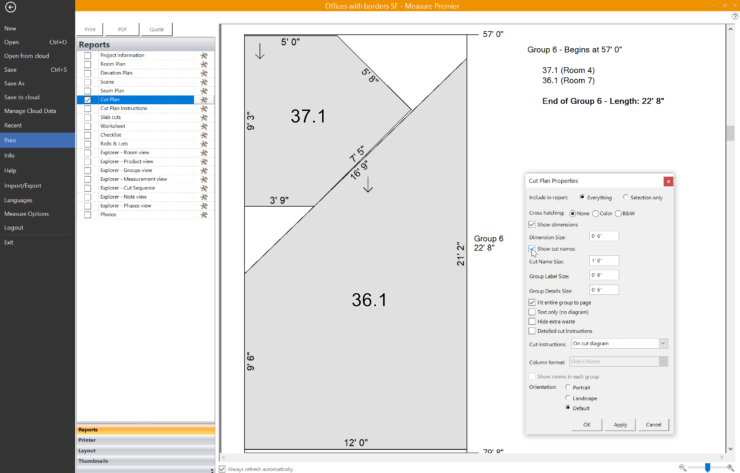Toggle Always refresh automatically checkbox
Viewport: 740px width, 473px height.
pos(222,469)
